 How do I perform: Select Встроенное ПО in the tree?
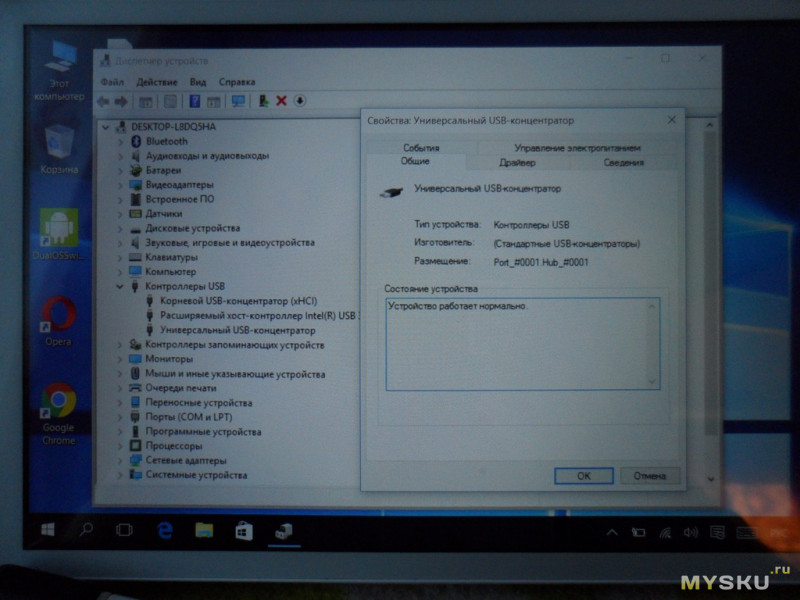180,199
